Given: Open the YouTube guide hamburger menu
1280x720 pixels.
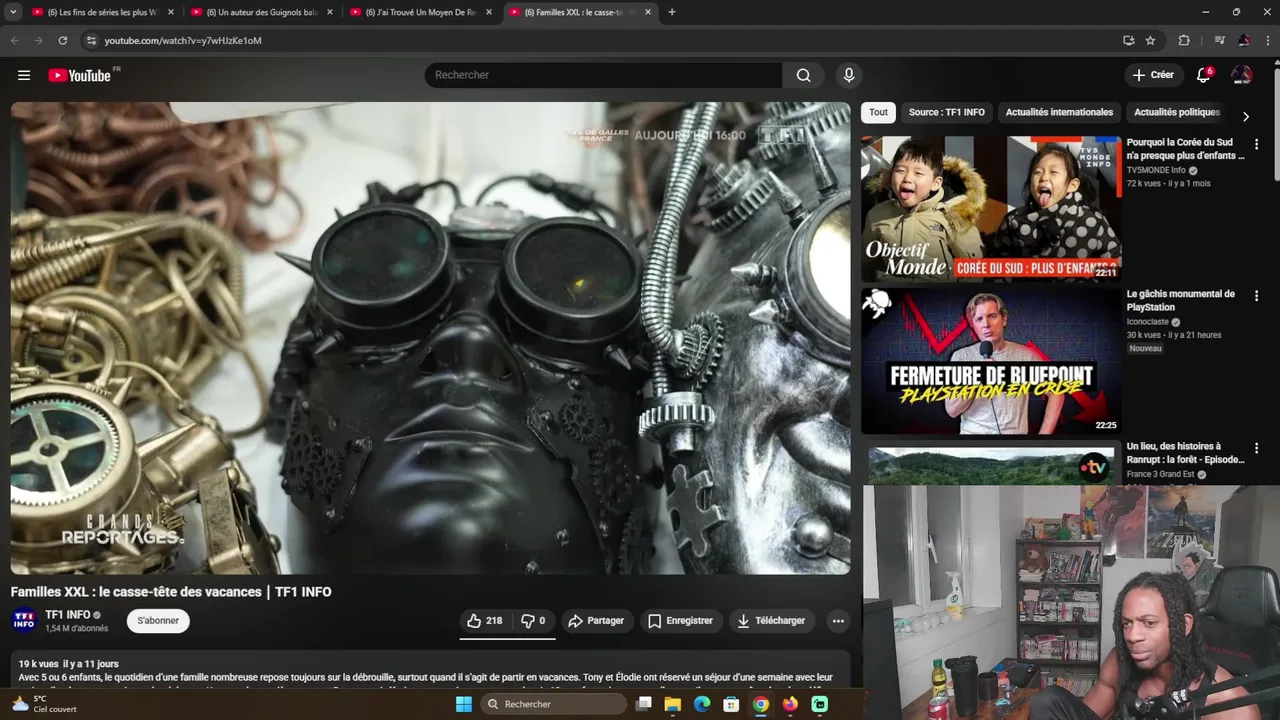Looking at the screenshot, I should tap(24, 75).
